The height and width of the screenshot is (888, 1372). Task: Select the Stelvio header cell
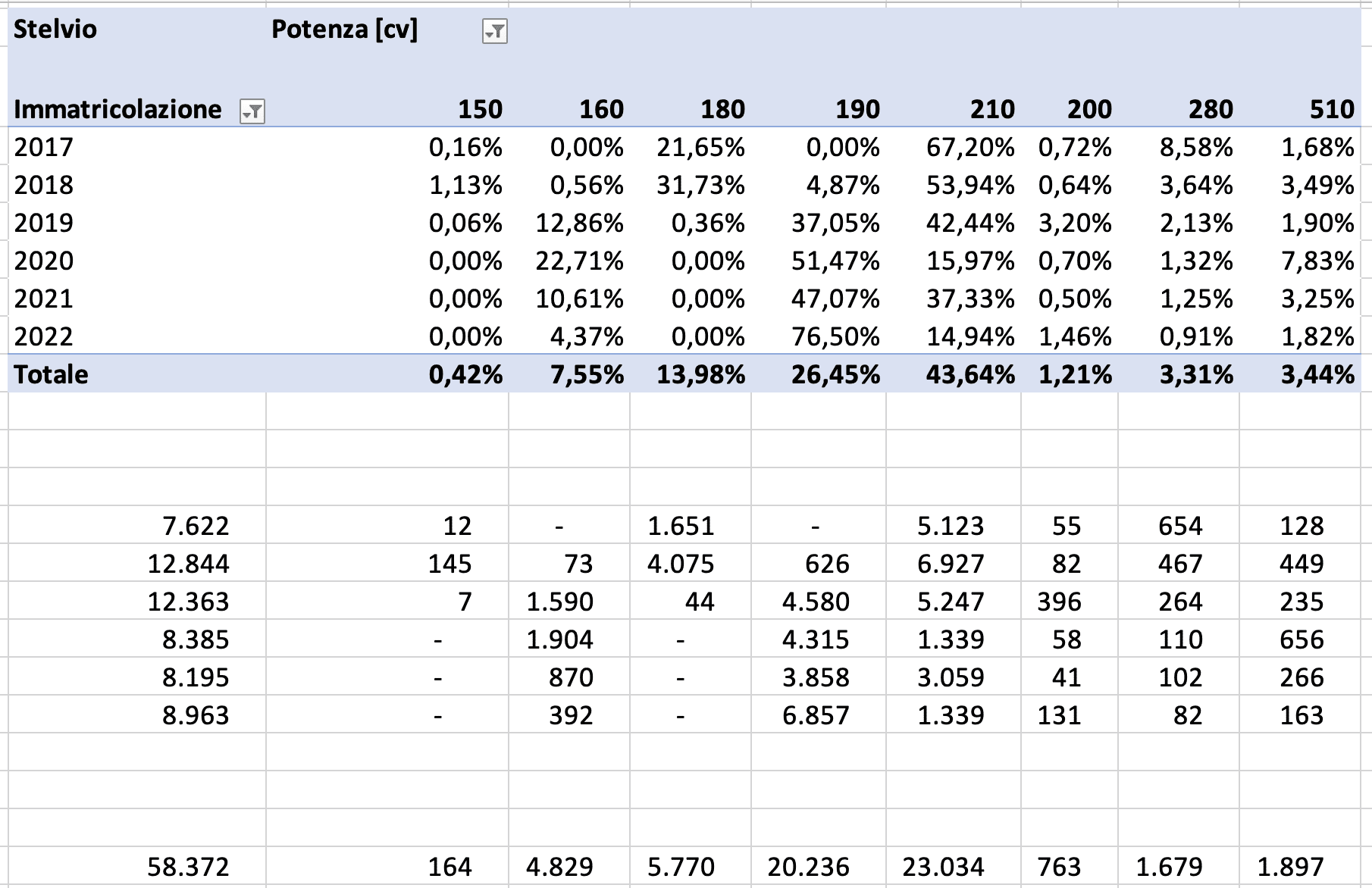[55, 30]
